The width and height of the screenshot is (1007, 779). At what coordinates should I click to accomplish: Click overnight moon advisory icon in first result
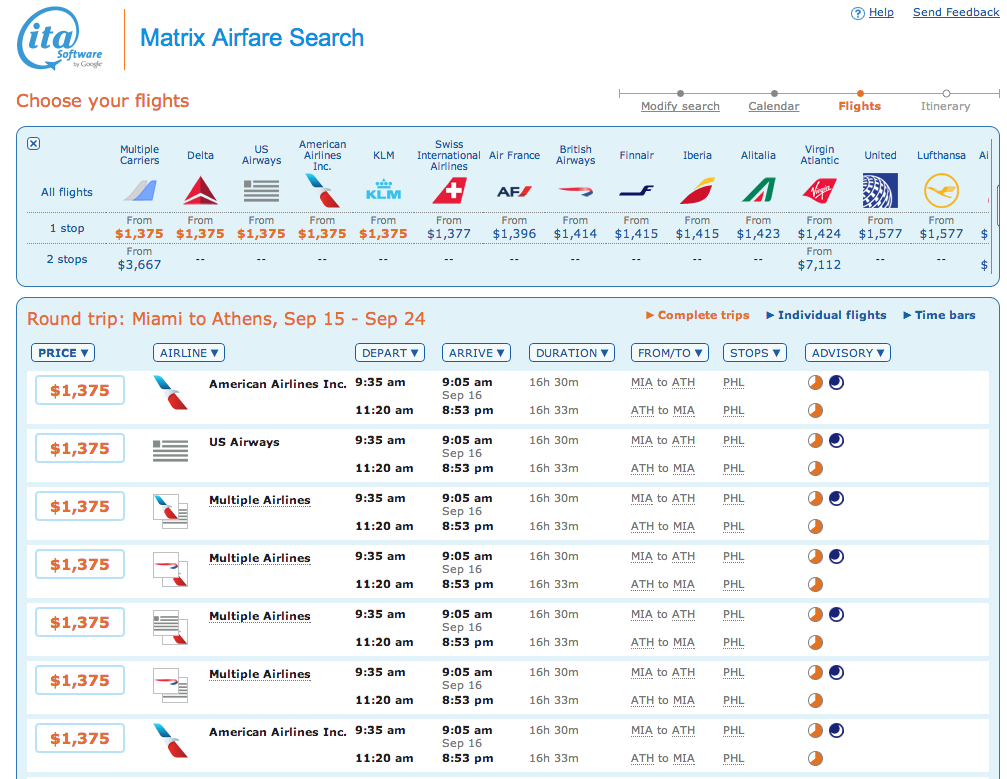point(836,383)
